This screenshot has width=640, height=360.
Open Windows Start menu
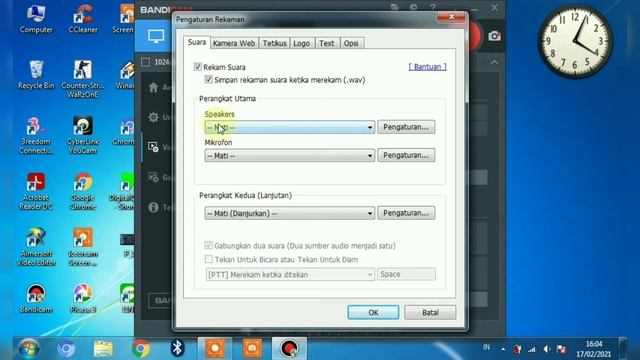click(29, 349)
